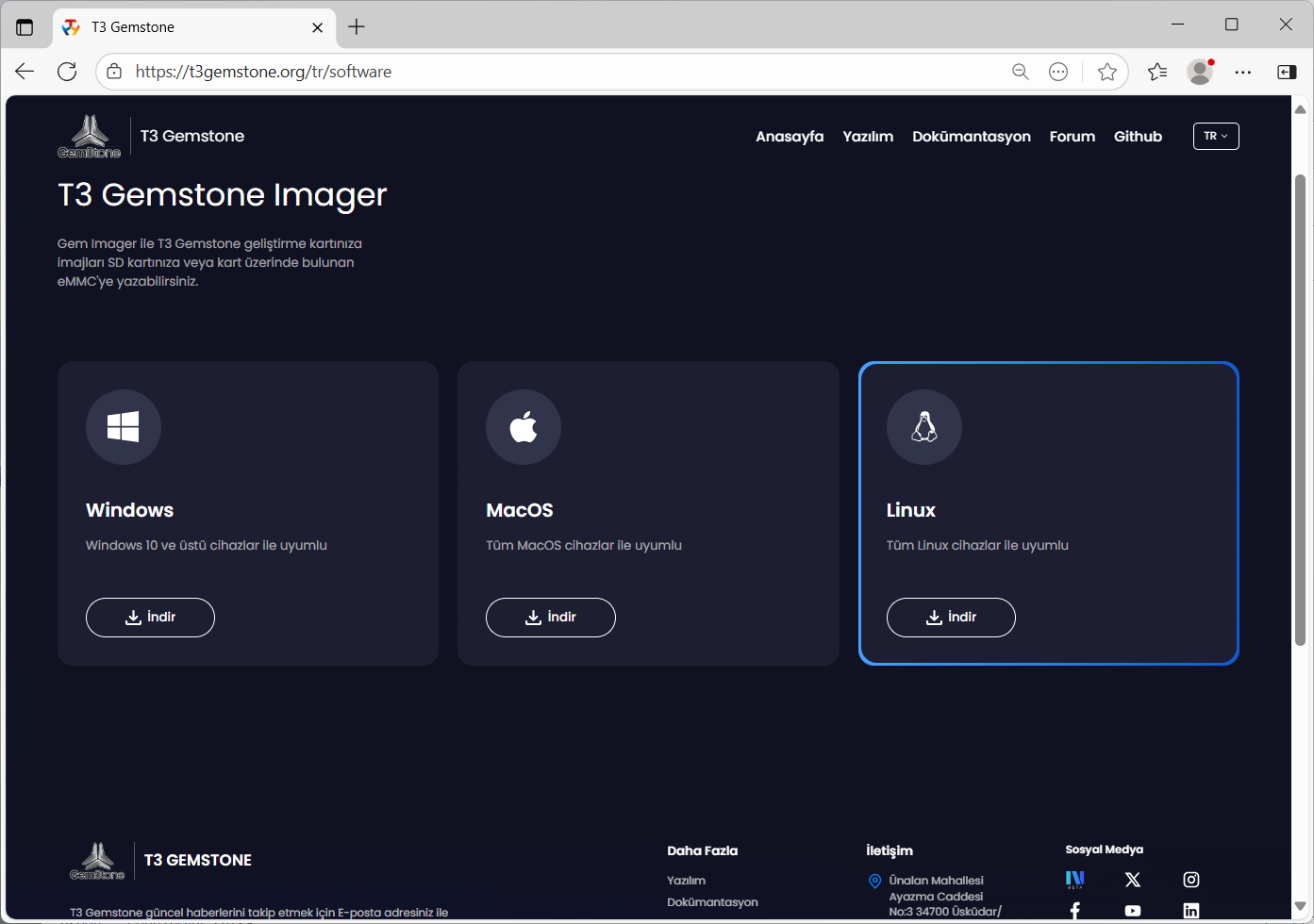This screenshot has height=924, width=1314.
Task: Click the Windows card heading
Action: click(x=130, y=510)
